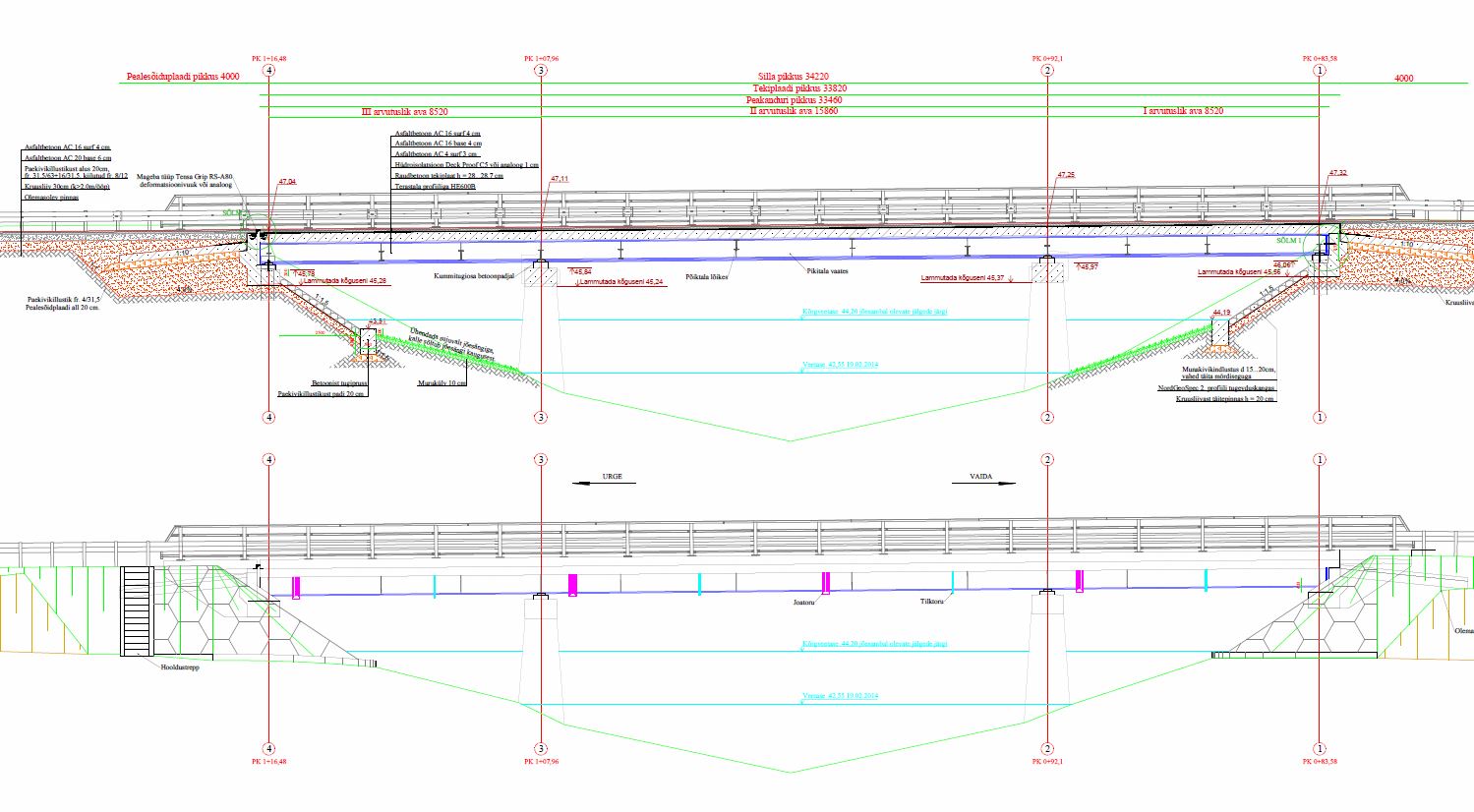Click the '47,04' elevation mark
1474x812 pixels.
pos(287,182)
